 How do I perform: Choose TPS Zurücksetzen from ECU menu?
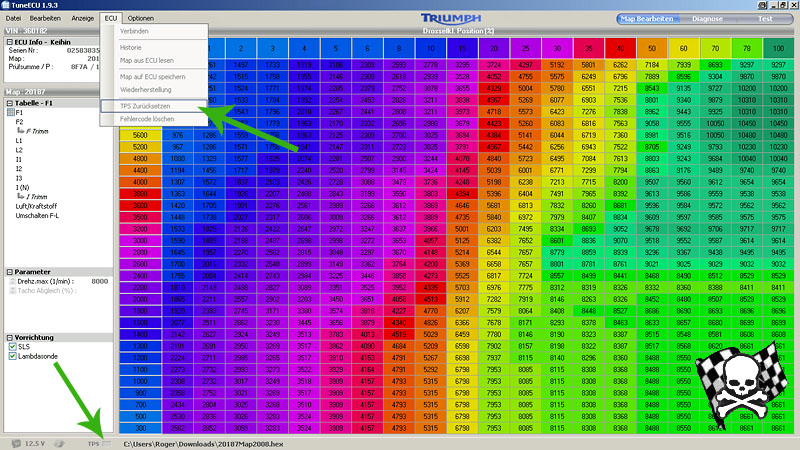click(152, 104)
